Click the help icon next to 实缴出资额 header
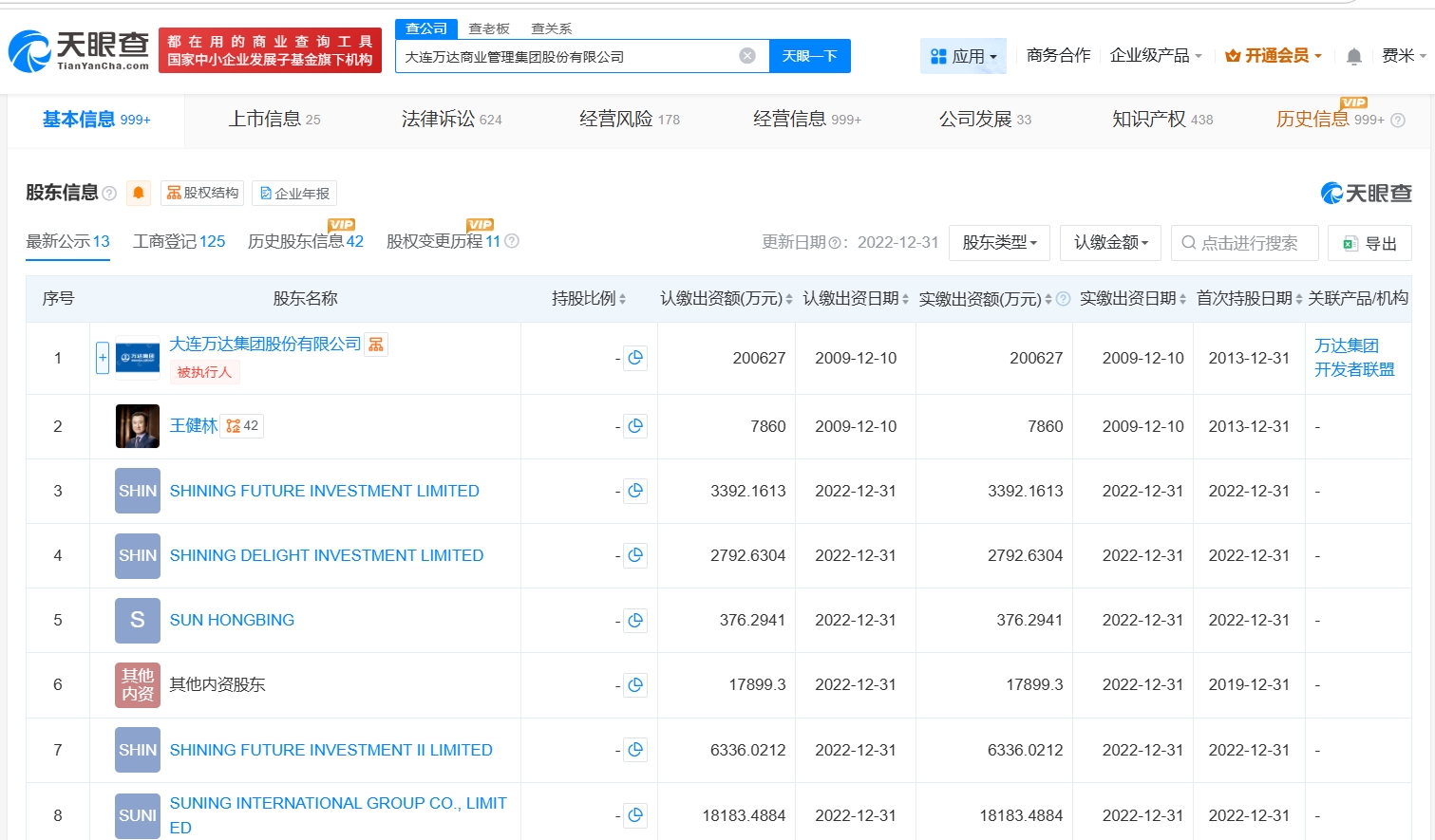 click(x=1064, y=299)
